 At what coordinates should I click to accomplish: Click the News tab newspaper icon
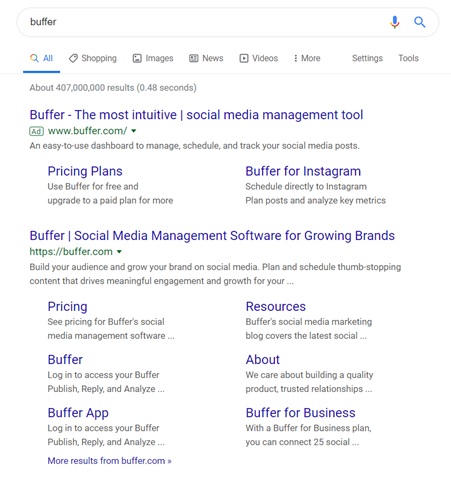point(194,58)
